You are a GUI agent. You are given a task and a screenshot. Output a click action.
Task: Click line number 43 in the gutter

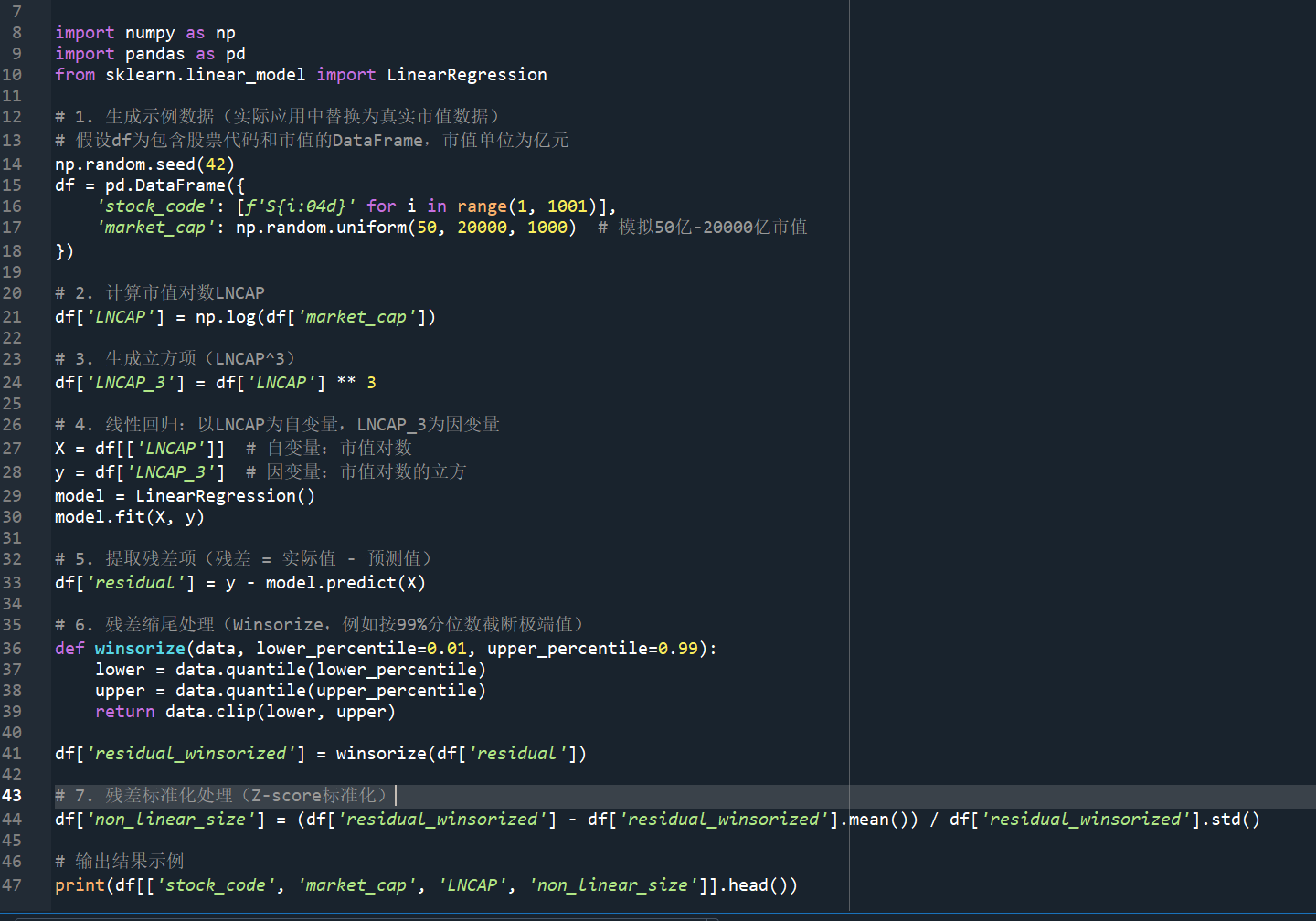(12, 796)
